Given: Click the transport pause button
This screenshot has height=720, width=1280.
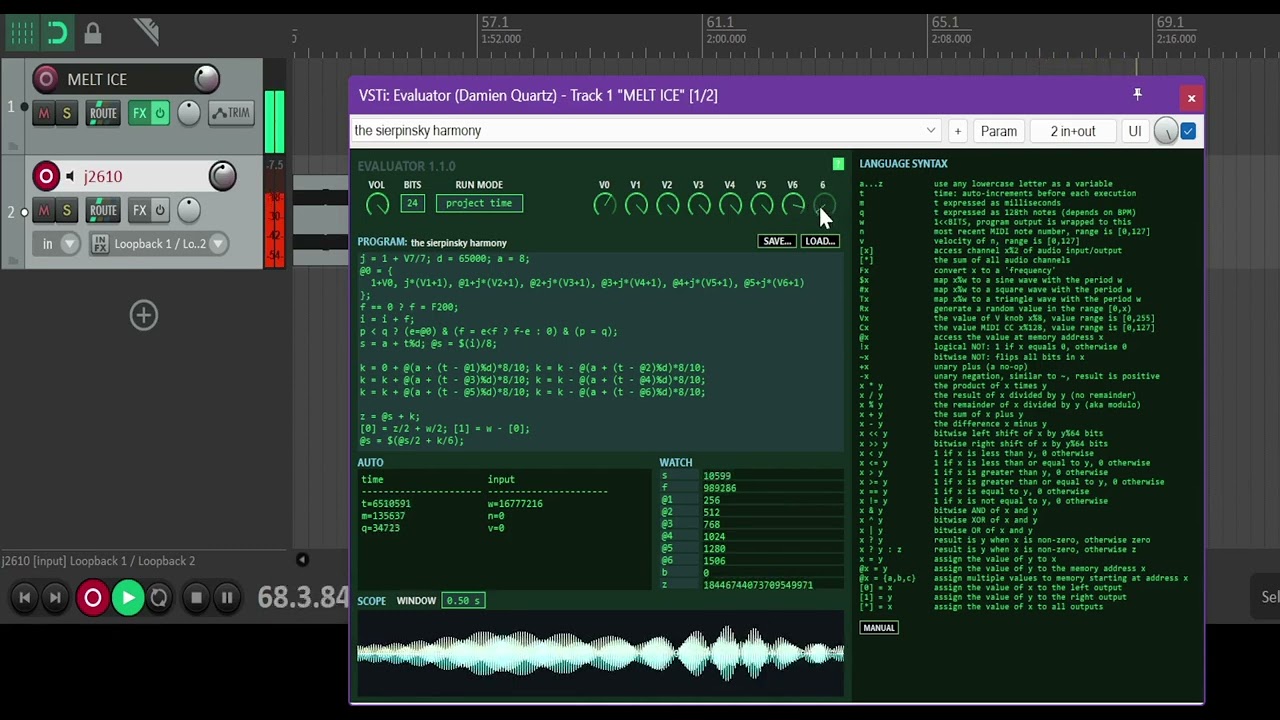Looking at the screenshot, I should (x=227, y=598).
